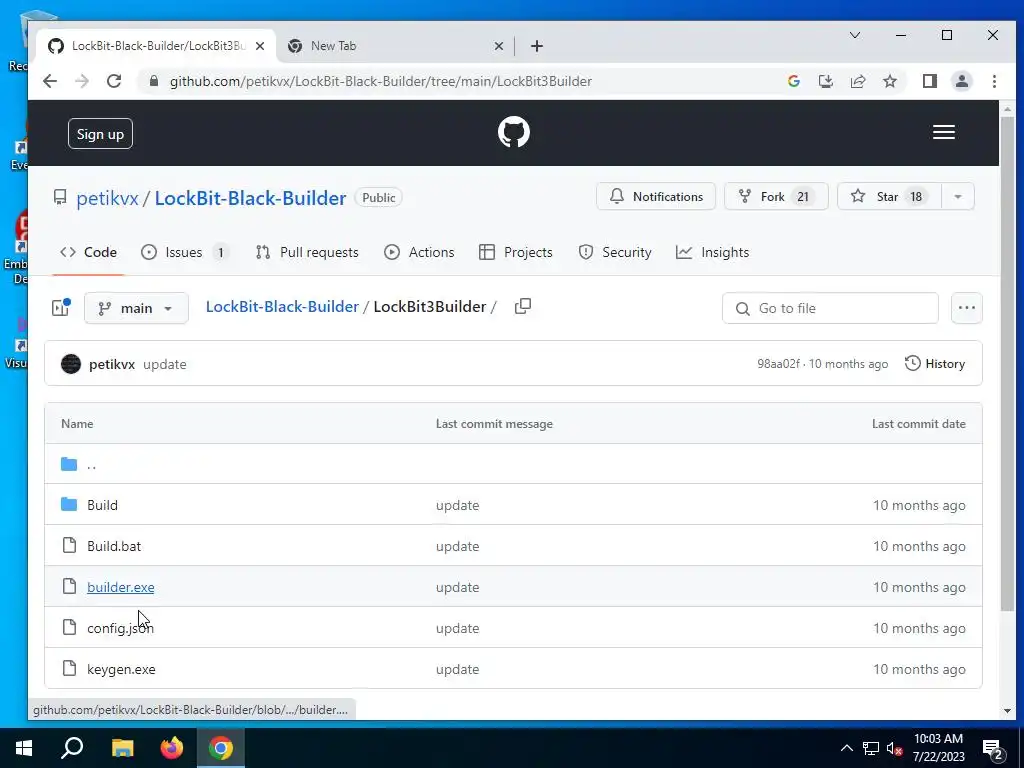
Task: Click the address bar URL
Action: (x=381, y=81)
